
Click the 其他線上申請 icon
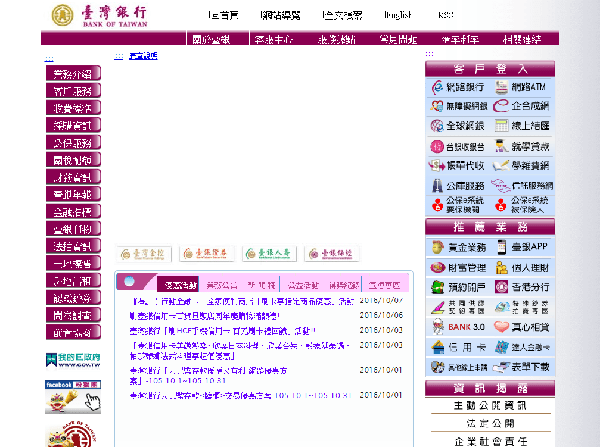point(437,367)
